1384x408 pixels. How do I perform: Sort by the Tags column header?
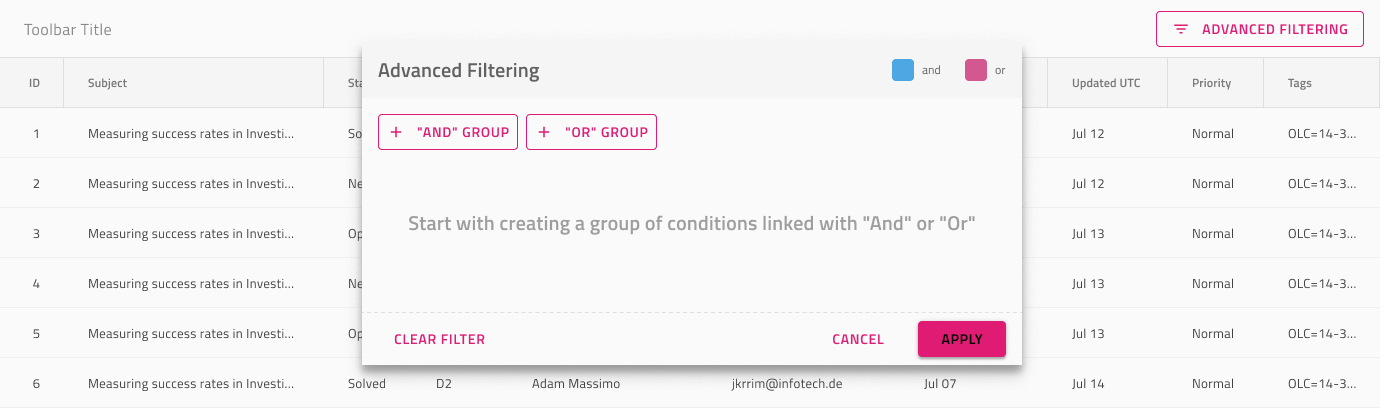[1300, 83]
